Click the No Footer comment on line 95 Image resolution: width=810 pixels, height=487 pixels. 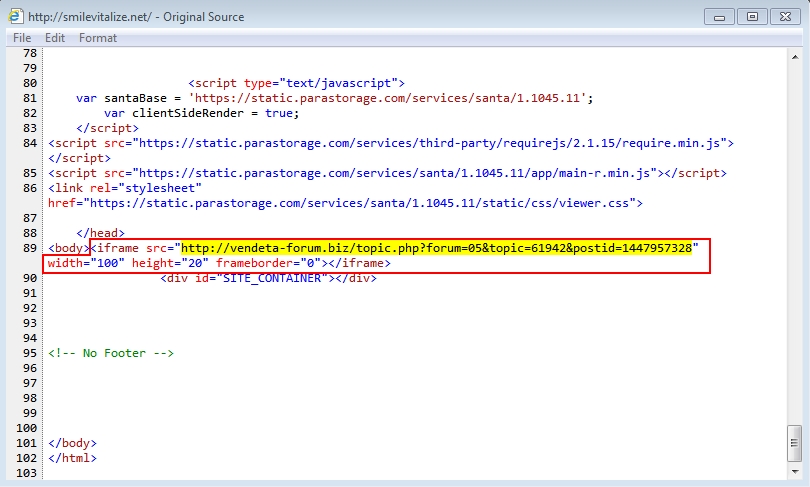pos(111,353)
